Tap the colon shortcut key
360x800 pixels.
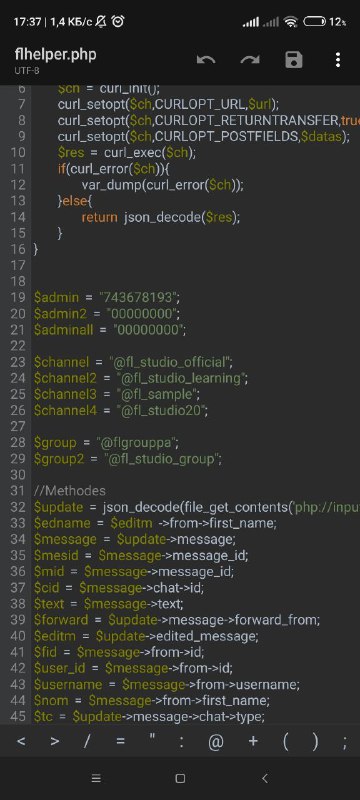182,741
